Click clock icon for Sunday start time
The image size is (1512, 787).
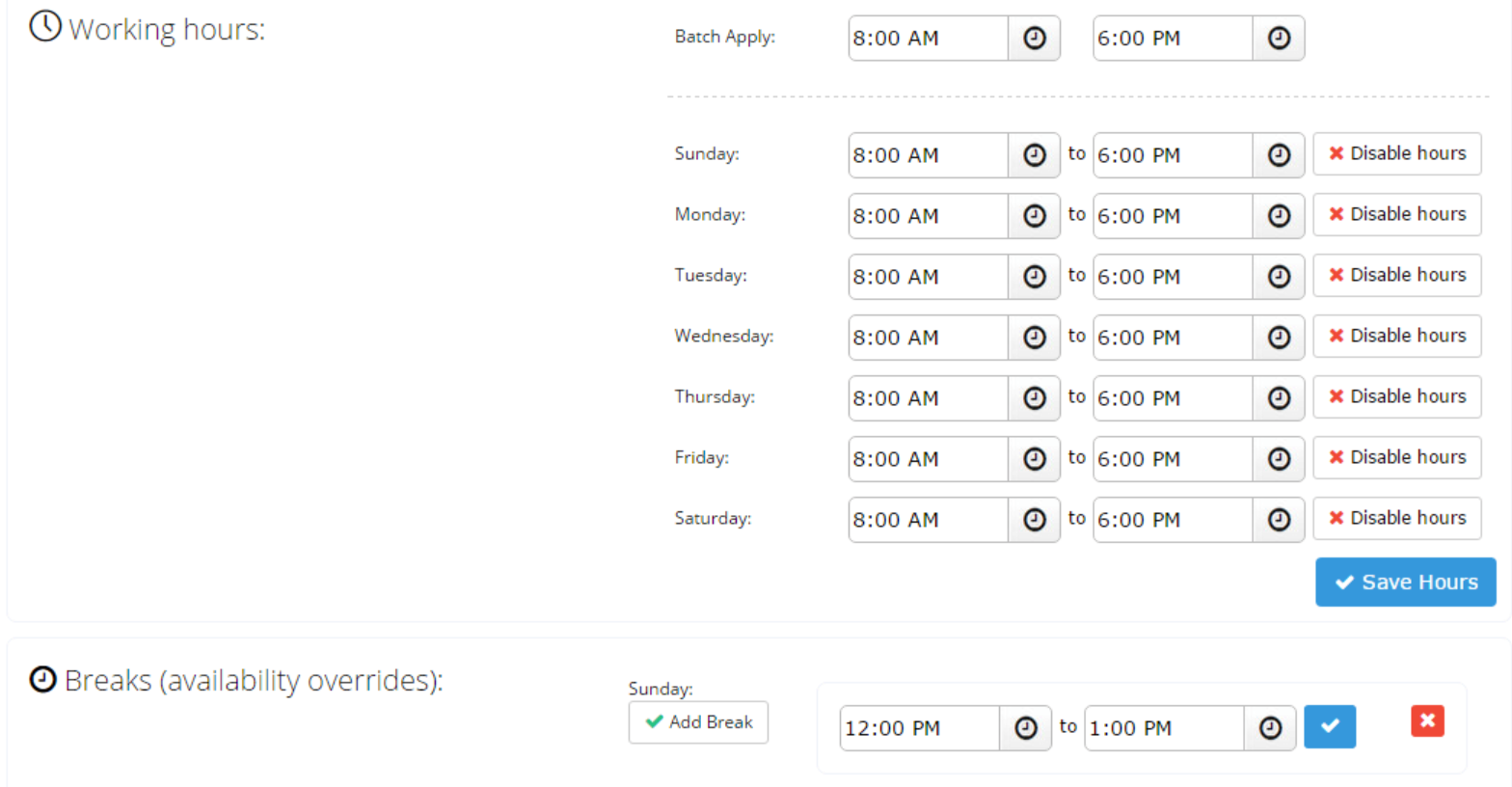1034,155
